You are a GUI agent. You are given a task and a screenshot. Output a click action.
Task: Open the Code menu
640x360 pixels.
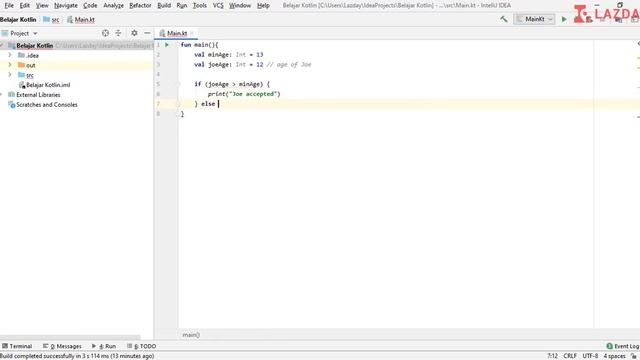pos(90,6)
